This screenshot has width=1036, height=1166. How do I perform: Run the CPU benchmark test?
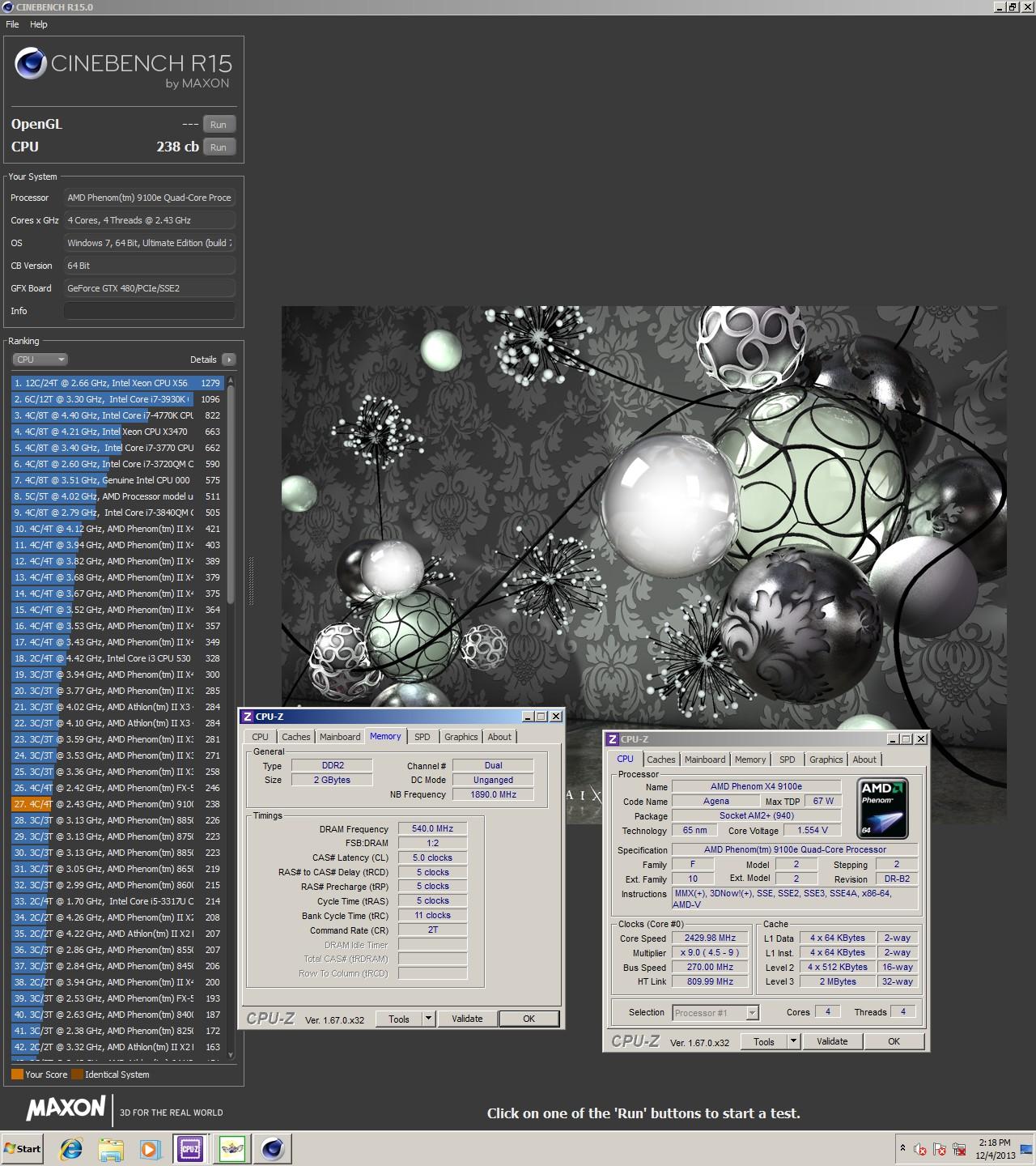pyautogui.click(x=219, y=147)
